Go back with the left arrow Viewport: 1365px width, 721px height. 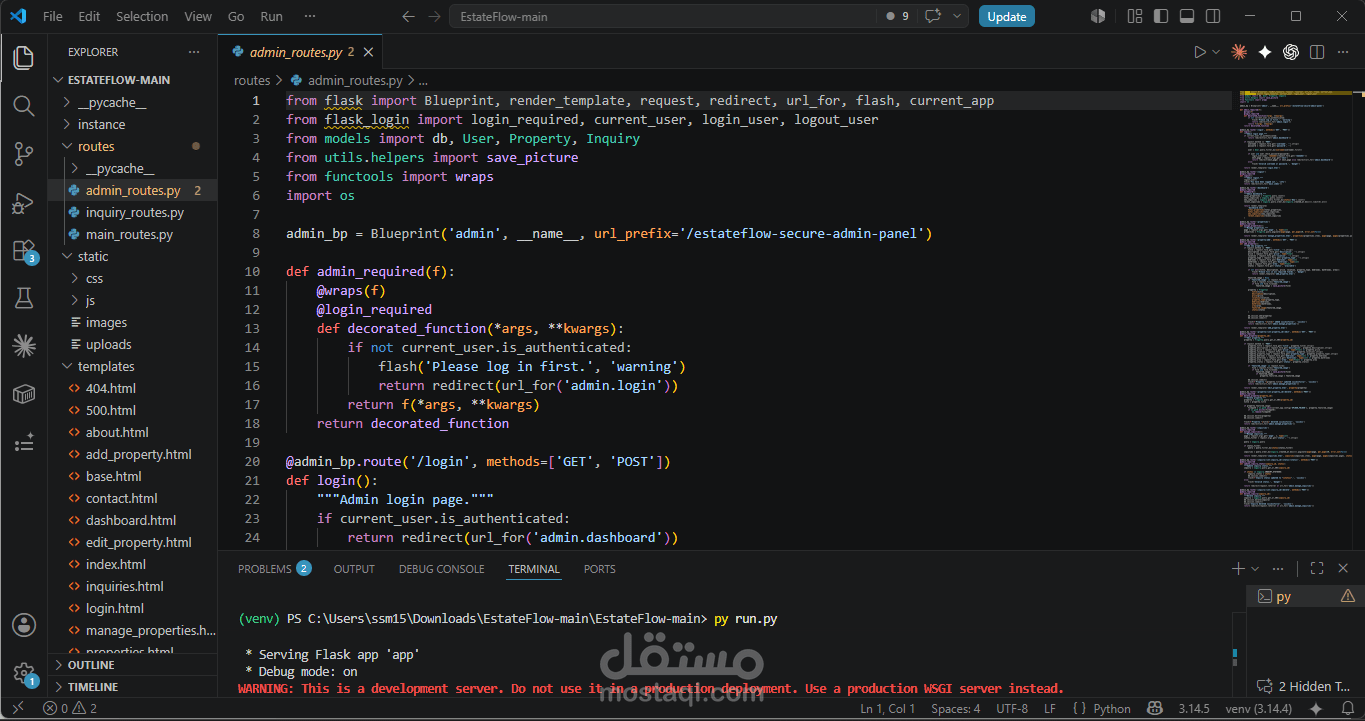407,16
